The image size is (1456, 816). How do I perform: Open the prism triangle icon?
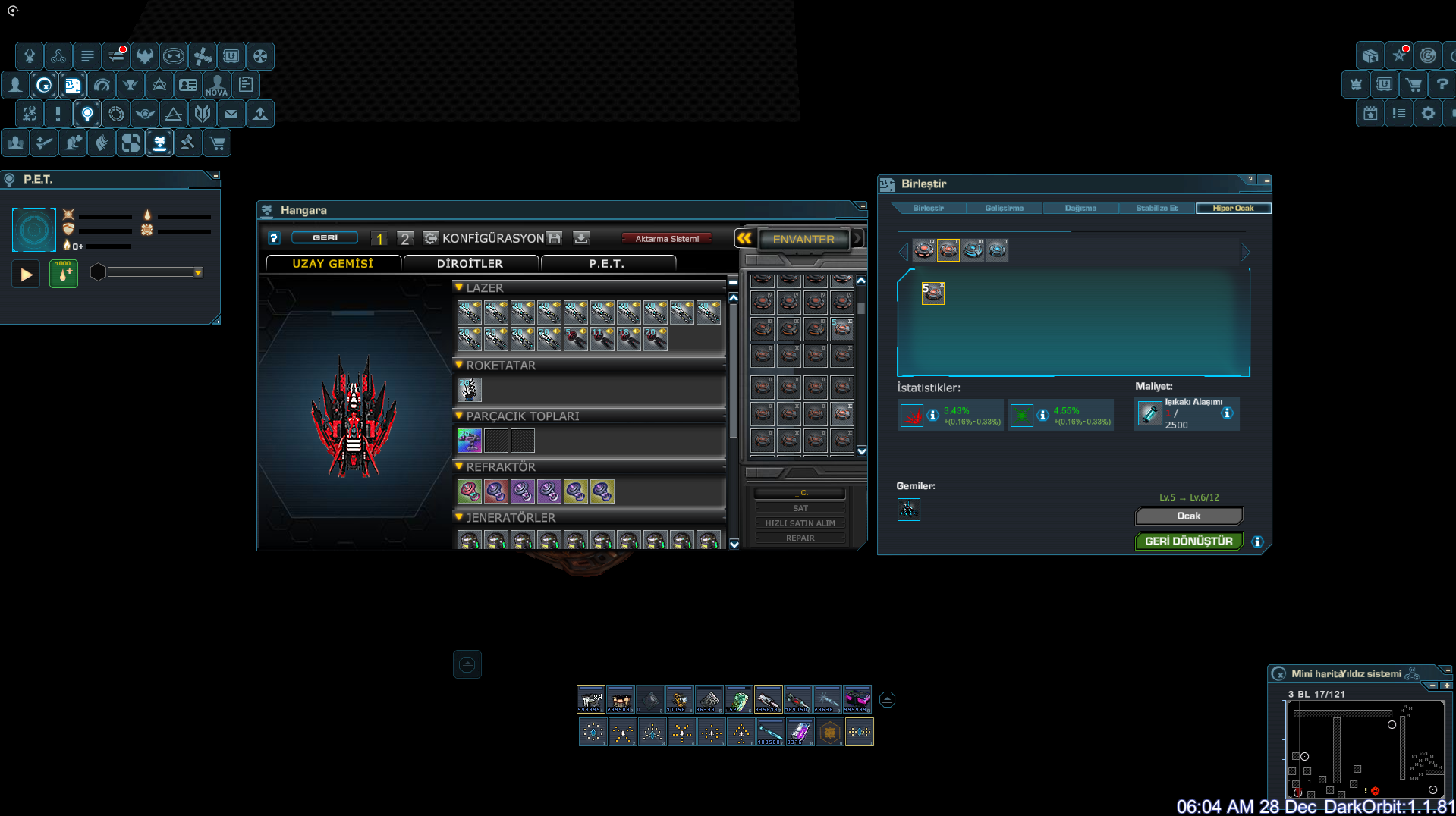pyautogui.click(x=174, y=114)
